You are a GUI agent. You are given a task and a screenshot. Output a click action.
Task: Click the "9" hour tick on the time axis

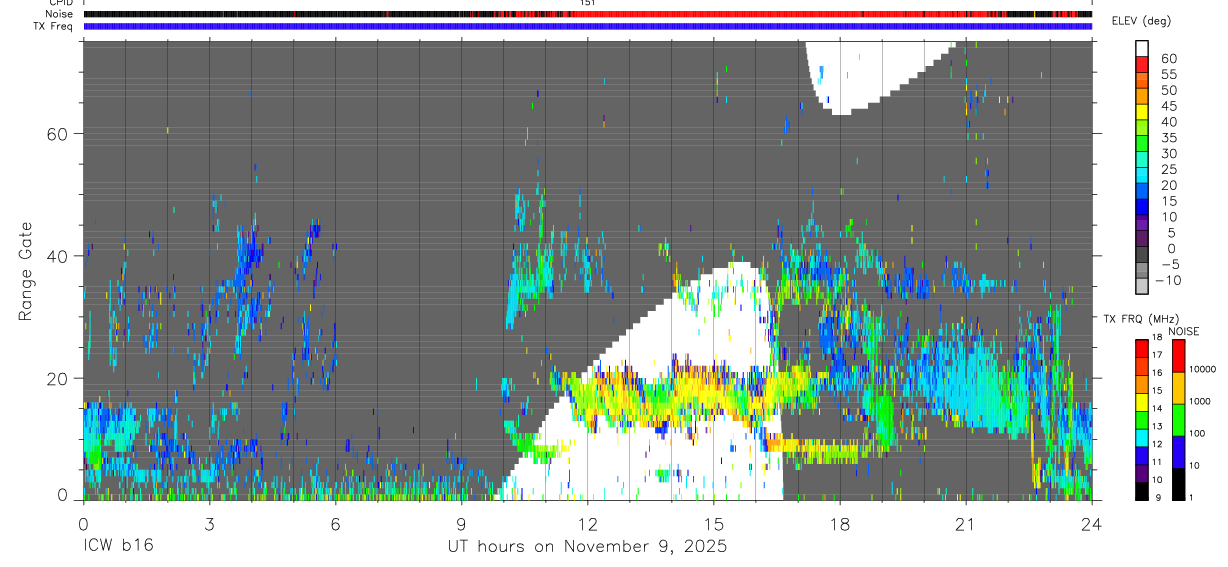coord(461,523)
